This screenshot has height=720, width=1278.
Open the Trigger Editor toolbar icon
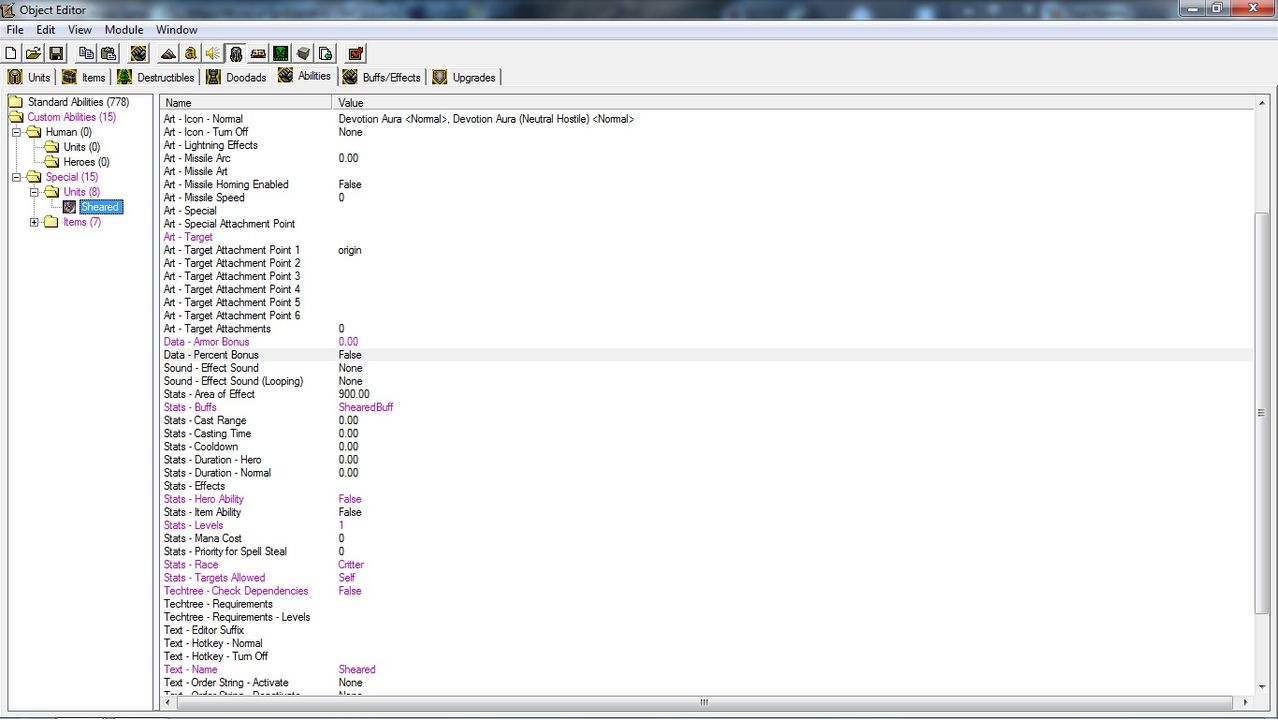191,53
